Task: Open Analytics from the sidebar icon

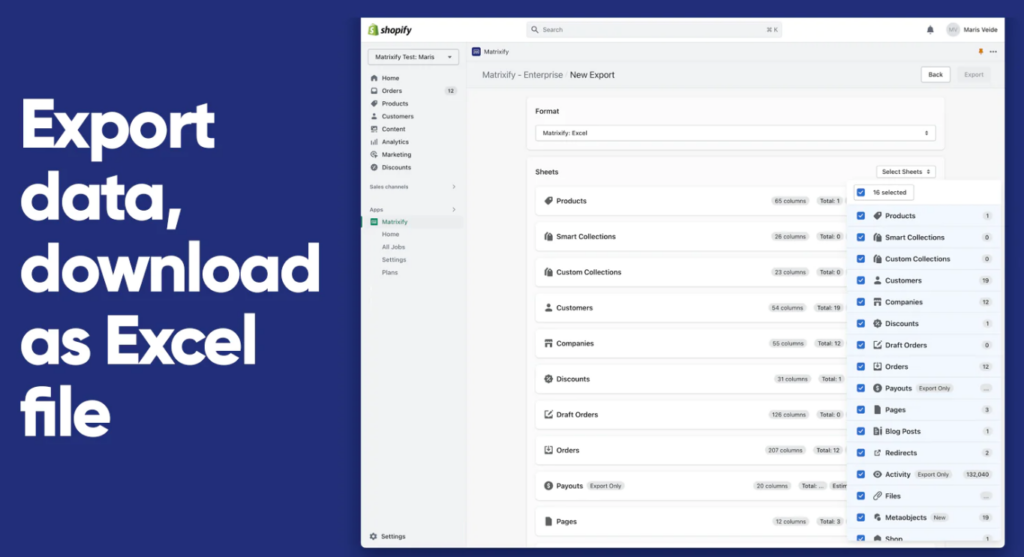Action: [x=374, y=142]
